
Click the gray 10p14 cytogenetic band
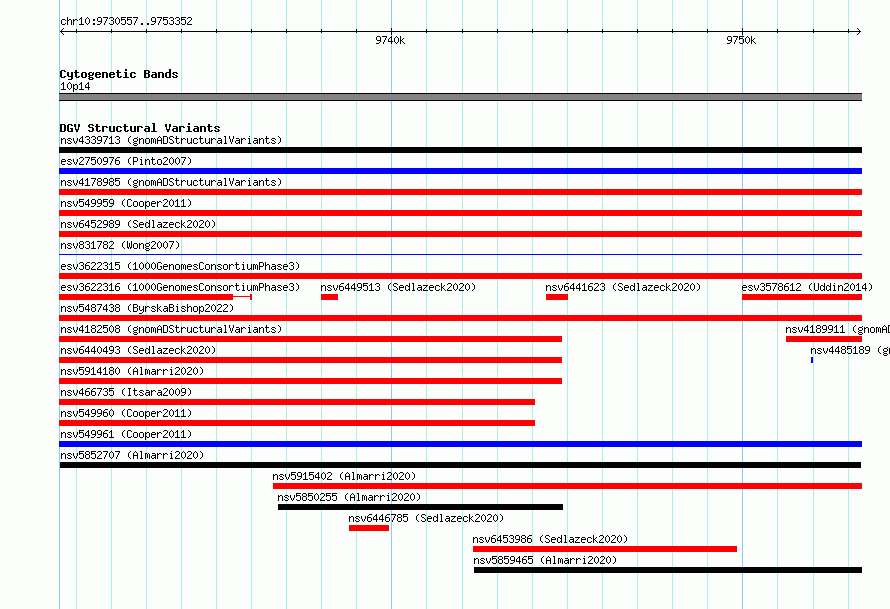(460, 97)
